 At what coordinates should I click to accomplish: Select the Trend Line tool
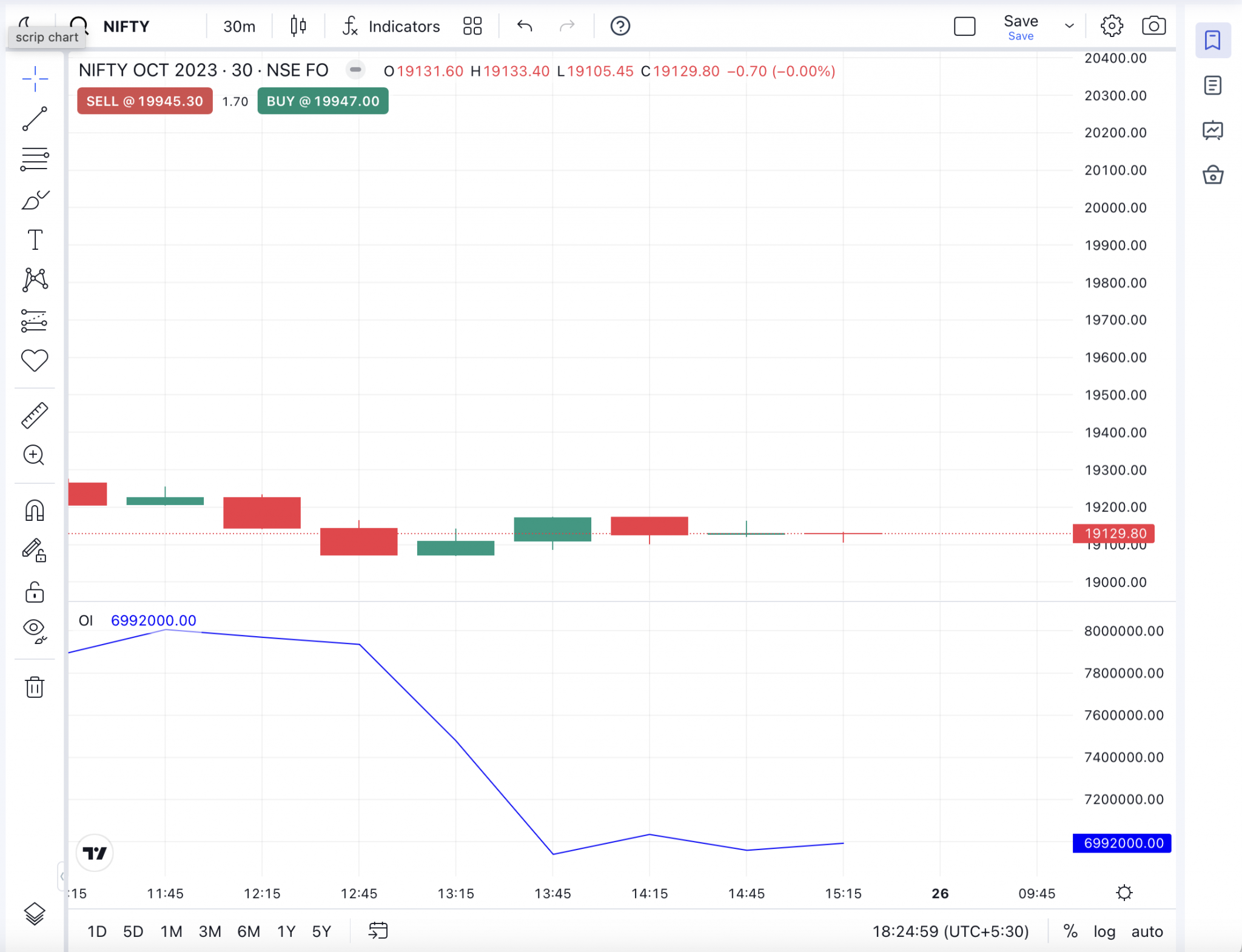(35, 119)
